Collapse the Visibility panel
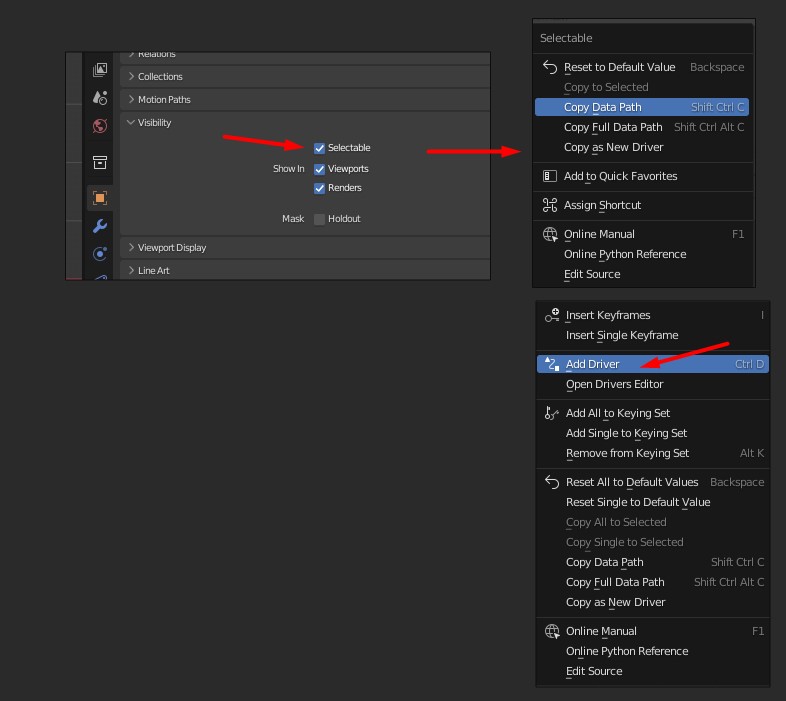 pyautogui.click(x=305, y=122)
